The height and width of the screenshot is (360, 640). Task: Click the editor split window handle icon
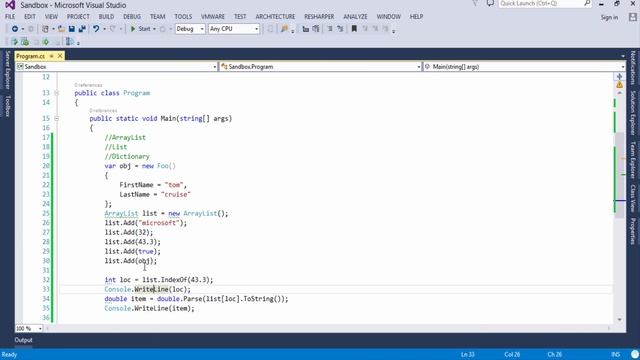(x=620, y=76)
